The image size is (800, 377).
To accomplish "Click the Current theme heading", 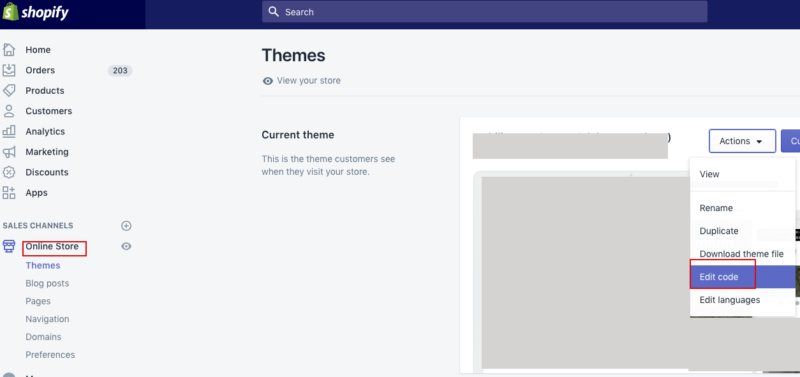I will click(298, 135).
